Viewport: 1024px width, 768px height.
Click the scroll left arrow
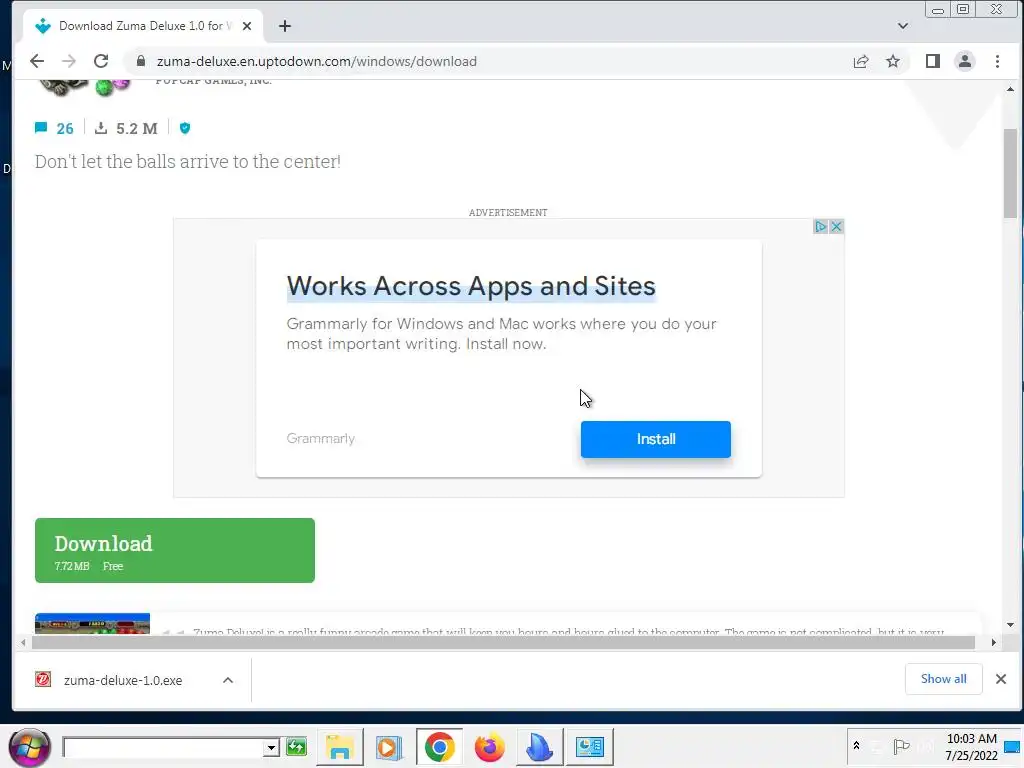coord(24,643)
